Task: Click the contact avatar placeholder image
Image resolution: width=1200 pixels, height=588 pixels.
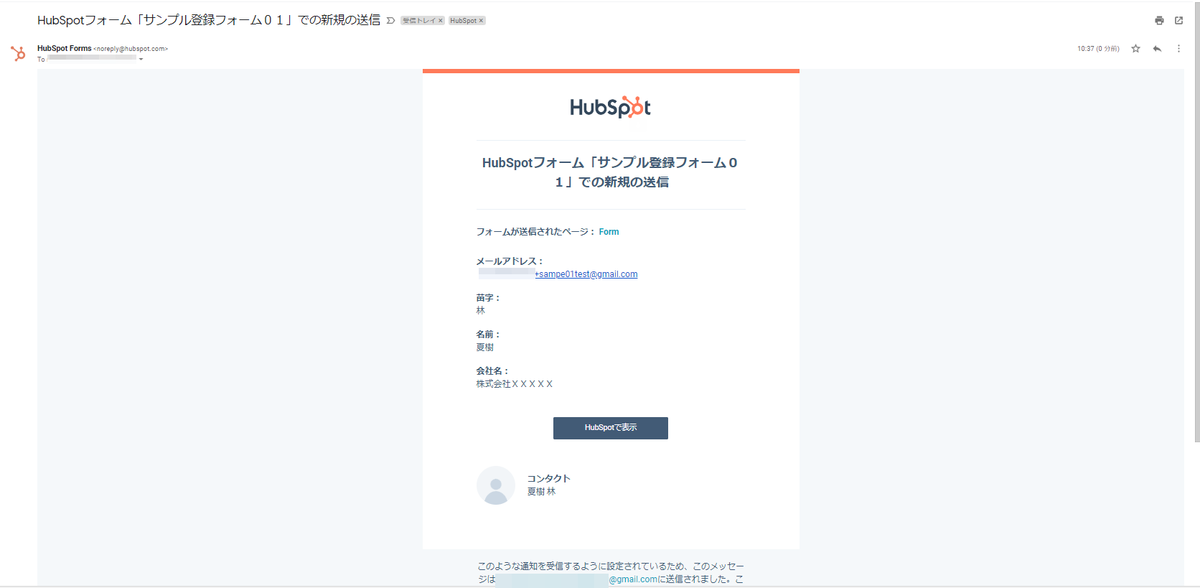Action: point(496,485)
